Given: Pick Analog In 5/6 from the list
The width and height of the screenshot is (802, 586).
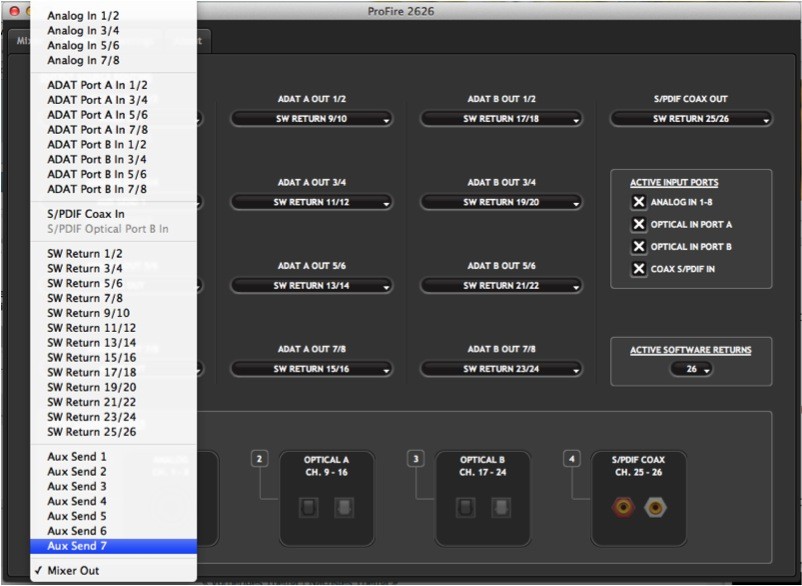Looking at the screenshot, I should (x=114, y=46).
